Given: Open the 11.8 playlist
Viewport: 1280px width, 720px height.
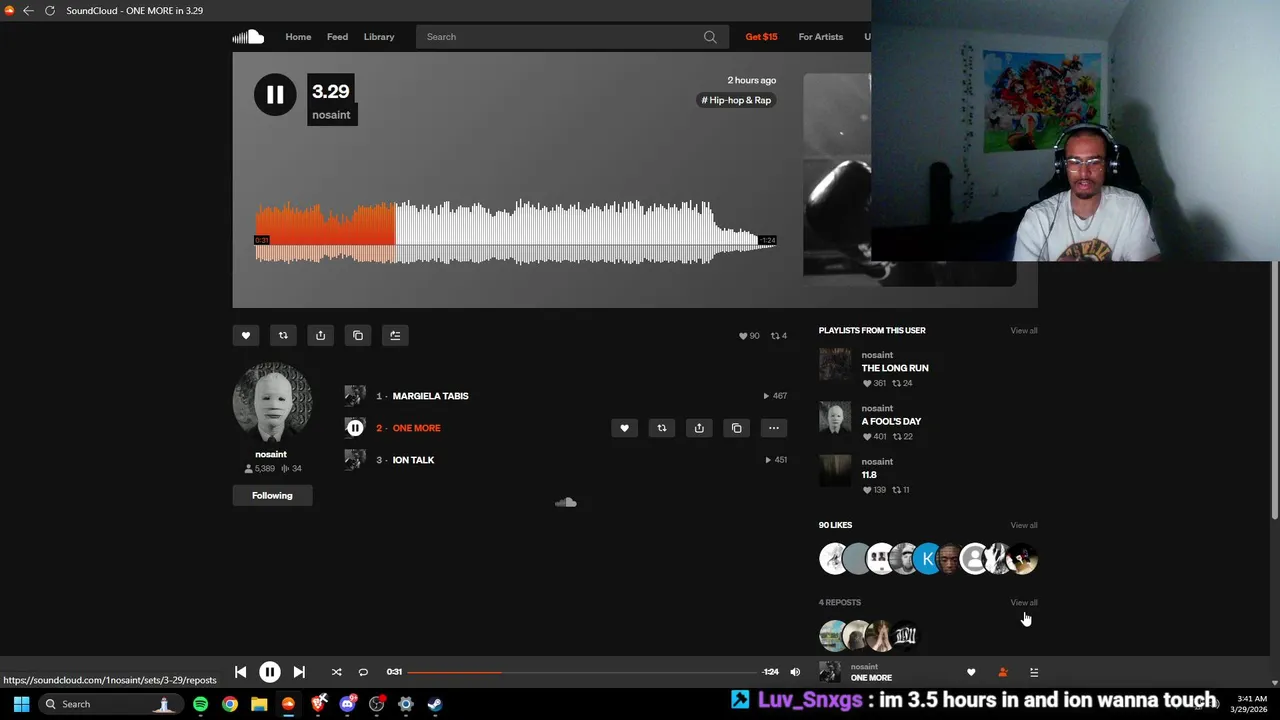Looking at the screenshot, I should click(869, 475).
